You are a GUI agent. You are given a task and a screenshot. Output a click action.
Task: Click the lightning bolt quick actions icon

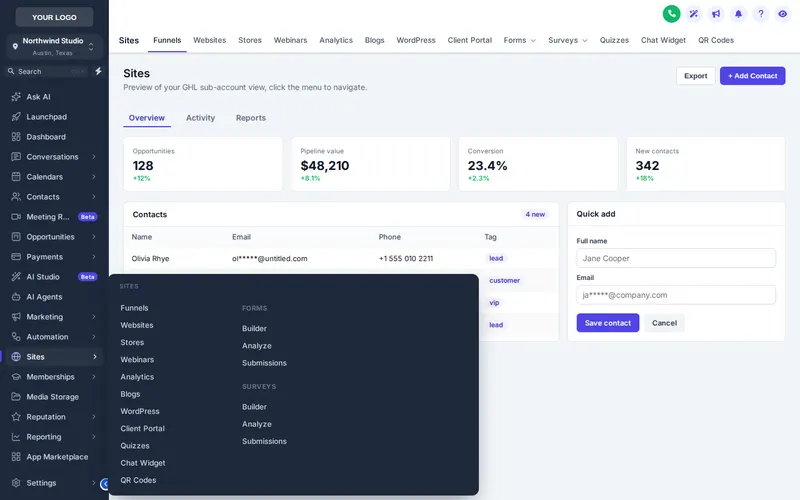coord(98,71)
